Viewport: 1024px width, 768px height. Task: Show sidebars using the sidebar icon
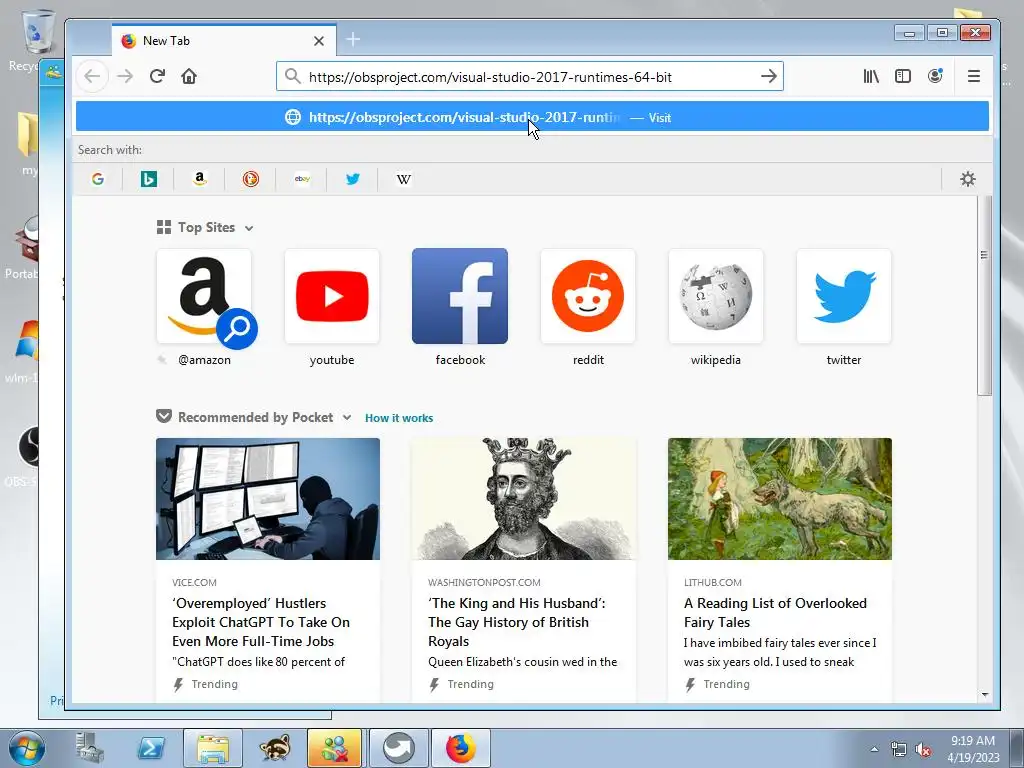tap(903, 76)
